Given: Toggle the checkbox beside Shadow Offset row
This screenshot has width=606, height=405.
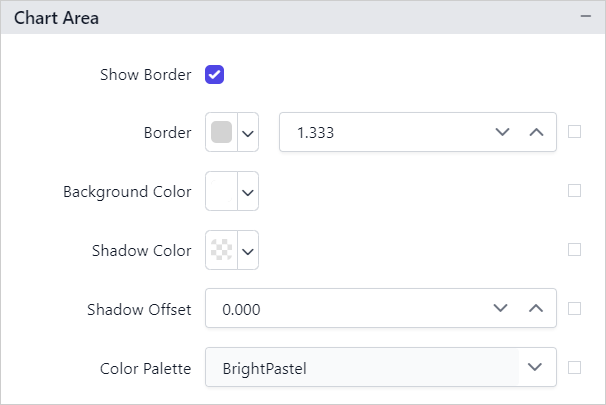Looking at the screenshot, I should pos(575,309).
